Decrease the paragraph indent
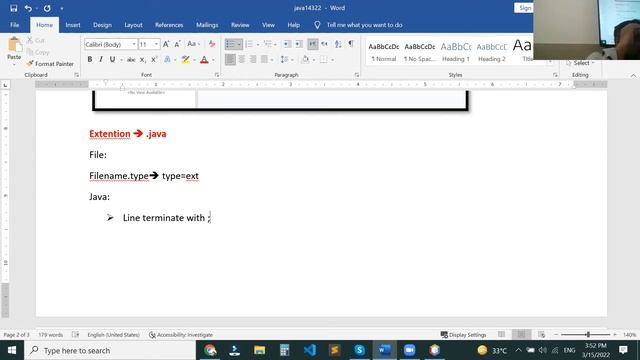The image size is (640, 360). (x=287, y=44)
